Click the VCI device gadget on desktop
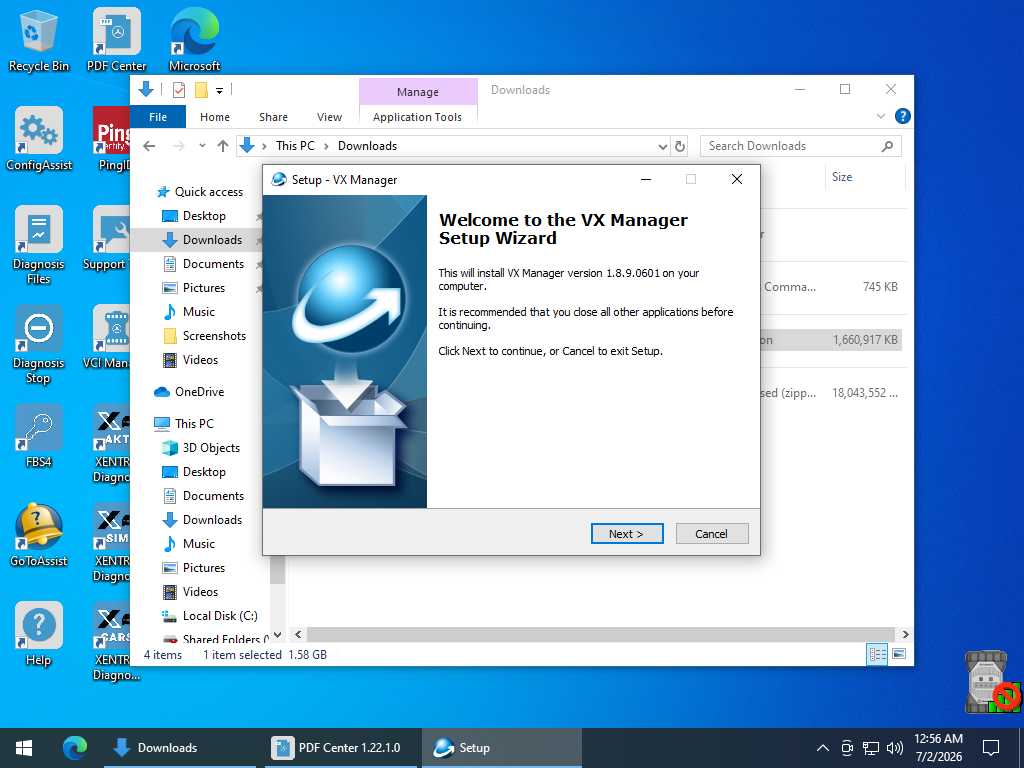The image size is (1024, 768). [991, 682]
